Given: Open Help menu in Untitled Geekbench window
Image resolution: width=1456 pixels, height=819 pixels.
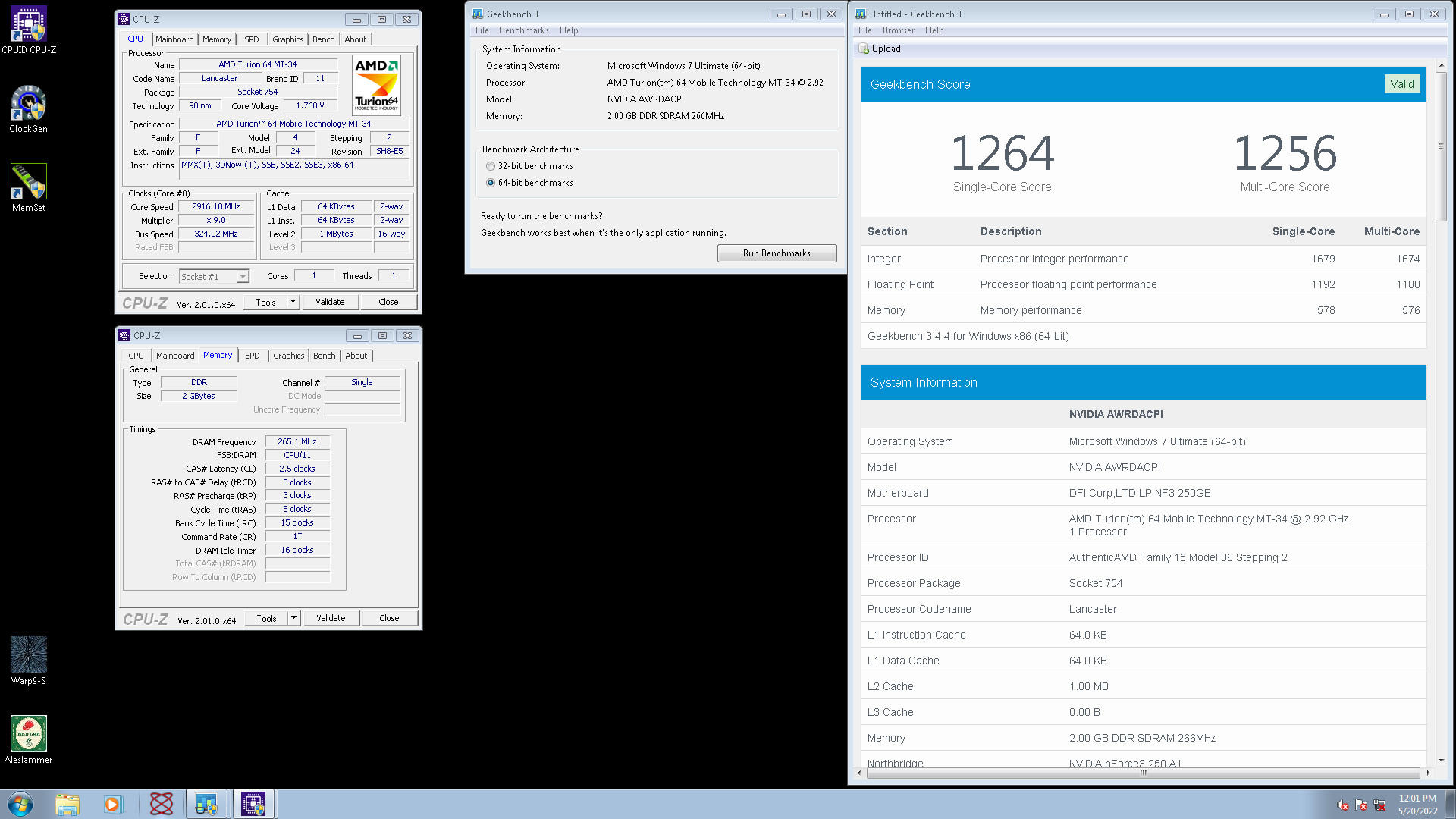Looking at the screenshot, I should click(x=934, y=30).
